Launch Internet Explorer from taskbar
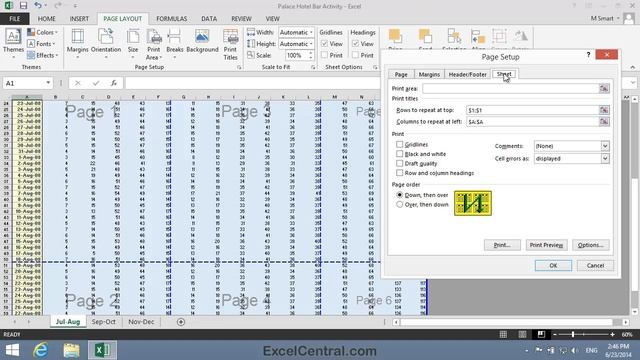Image resolution: width=640 pixels, height=360 pixels. [x=40, y=350]
